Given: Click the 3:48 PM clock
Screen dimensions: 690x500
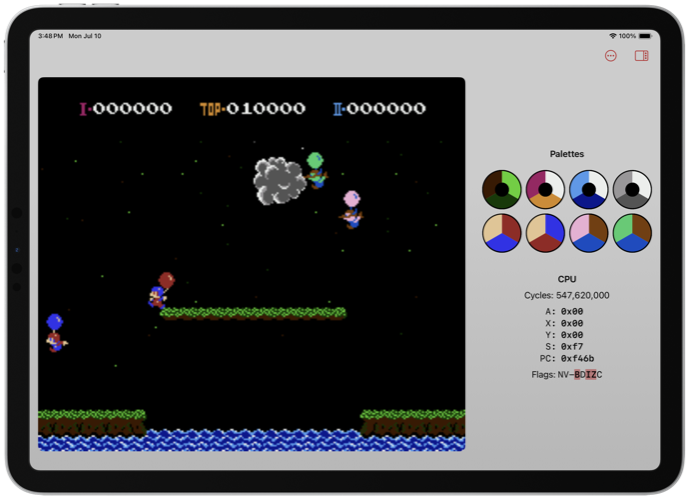Looking at the screenshot, I should pos(51,36).
